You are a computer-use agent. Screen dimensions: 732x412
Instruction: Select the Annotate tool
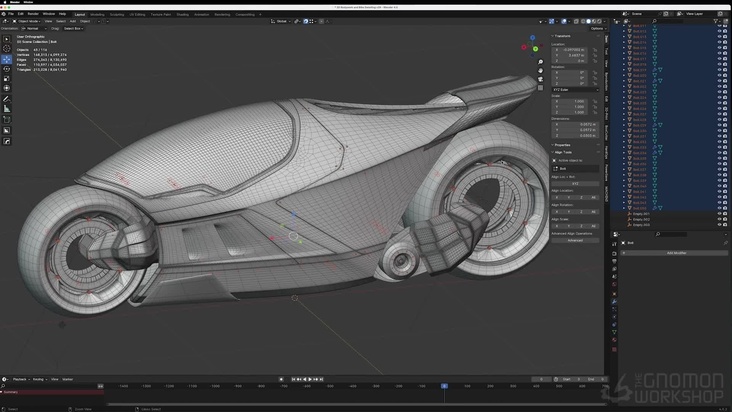(7, 99)
